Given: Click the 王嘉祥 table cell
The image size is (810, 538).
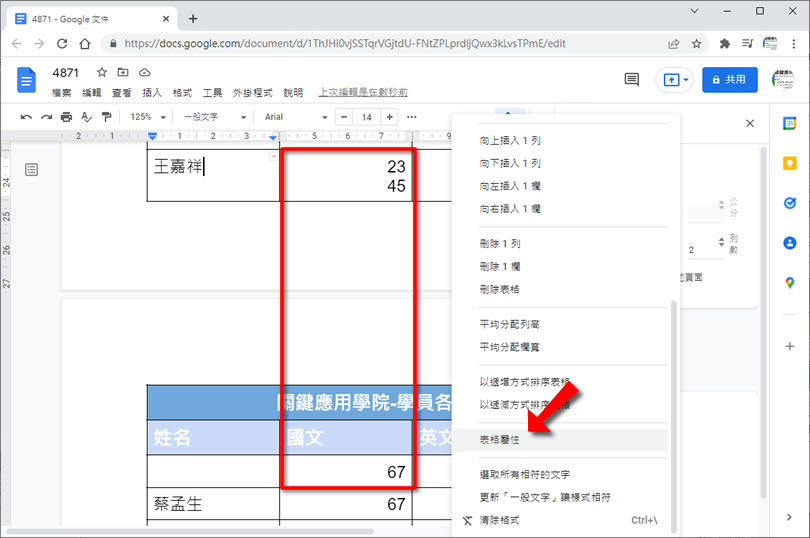Looking at the screenshot, I should point(213,175).
